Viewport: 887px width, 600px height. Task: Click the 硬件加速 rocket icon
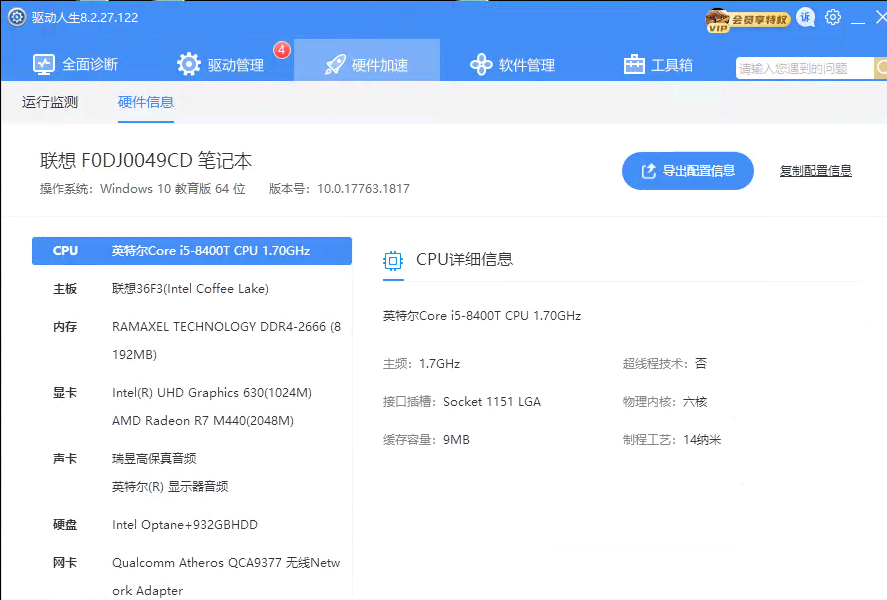coord(335,65)
